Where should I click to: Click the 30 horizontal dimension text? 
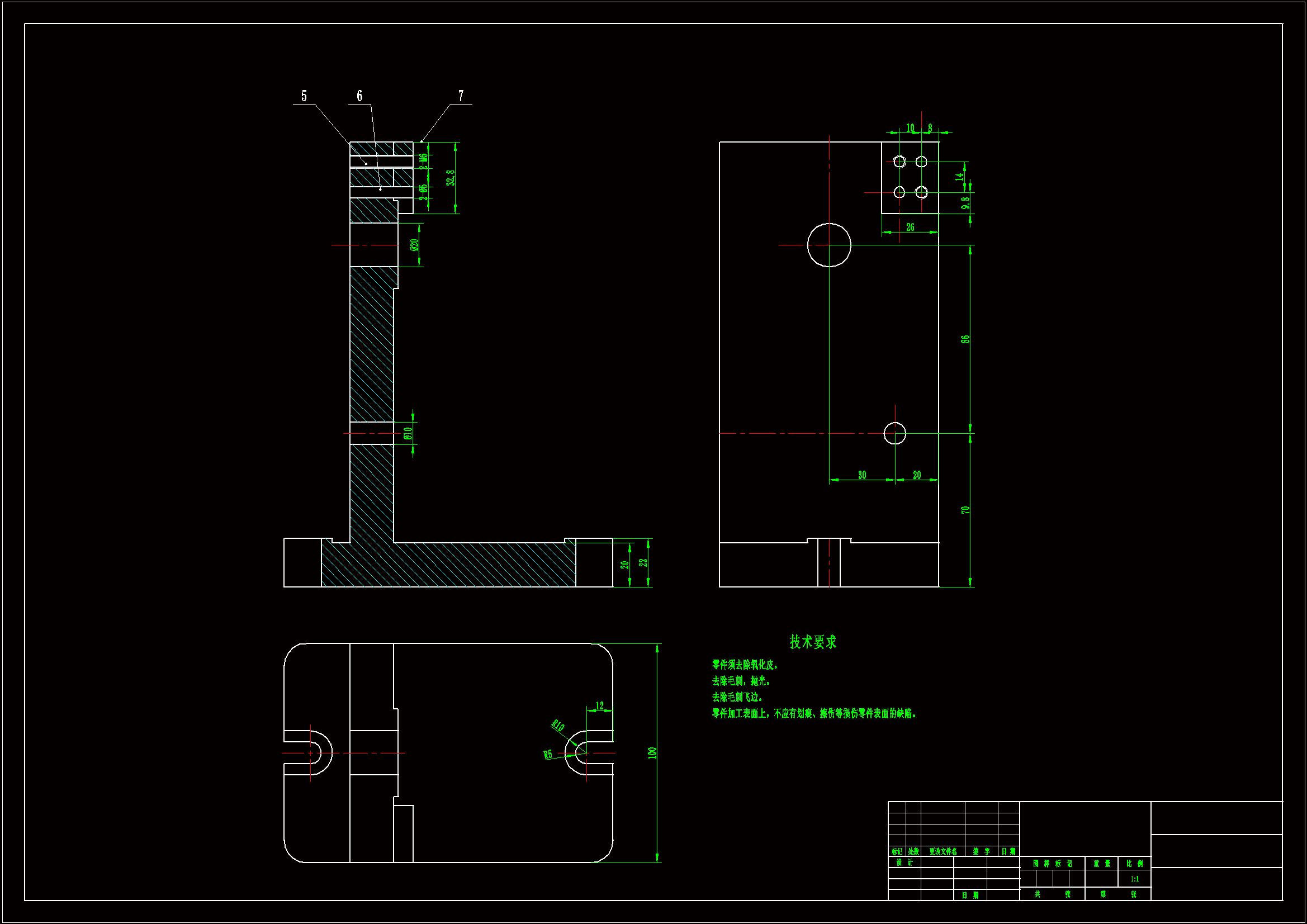(x=861, y=475)
